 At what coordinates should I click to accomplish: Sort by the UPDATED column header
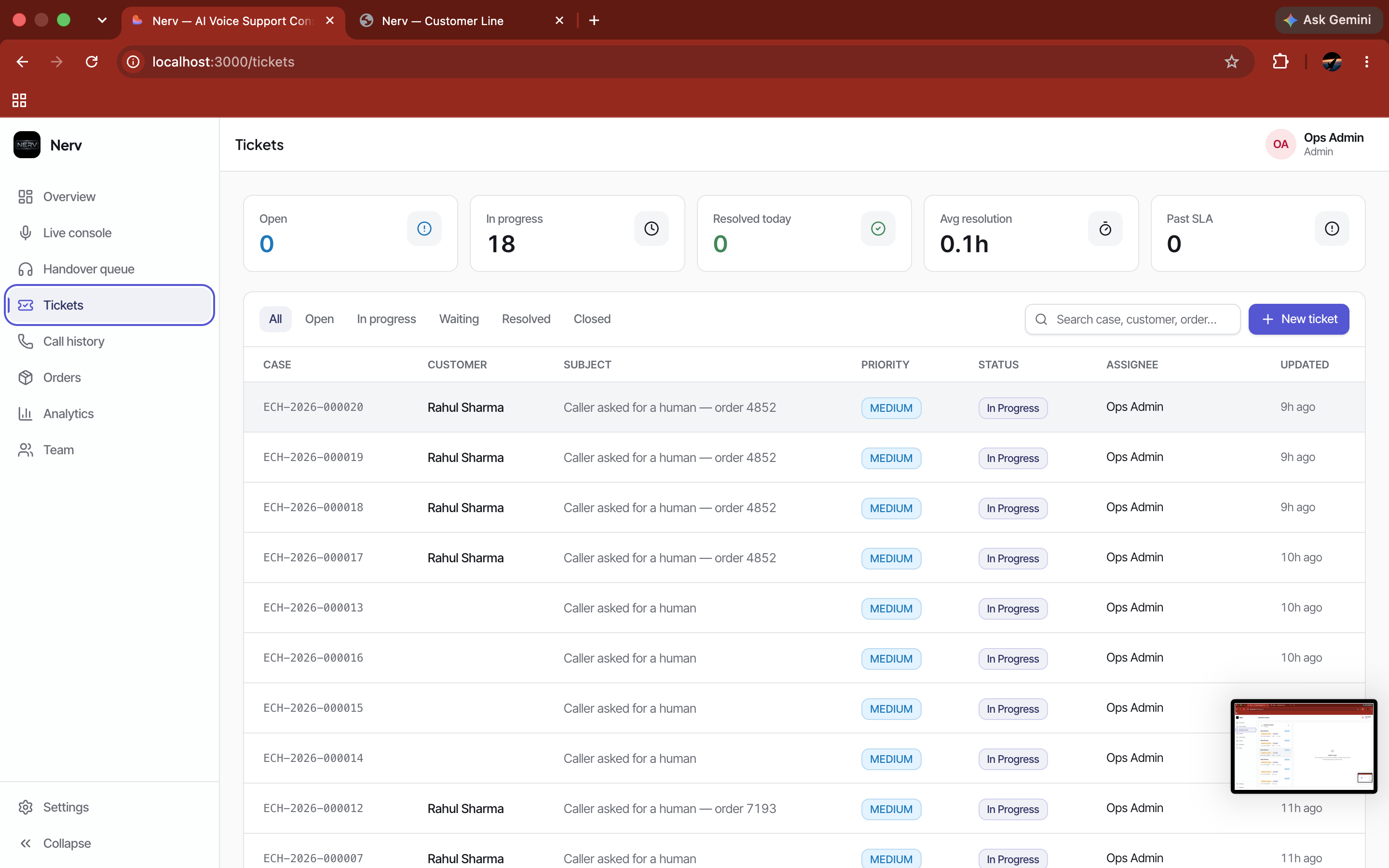click(x=1304, y=365)
